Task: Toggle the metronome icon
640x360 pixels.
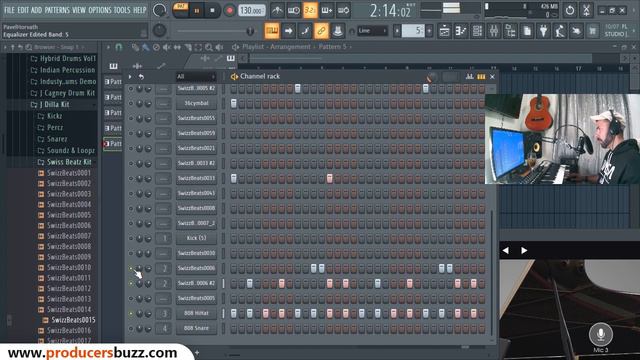Action: pyautogui.click(x=277, y=11)
